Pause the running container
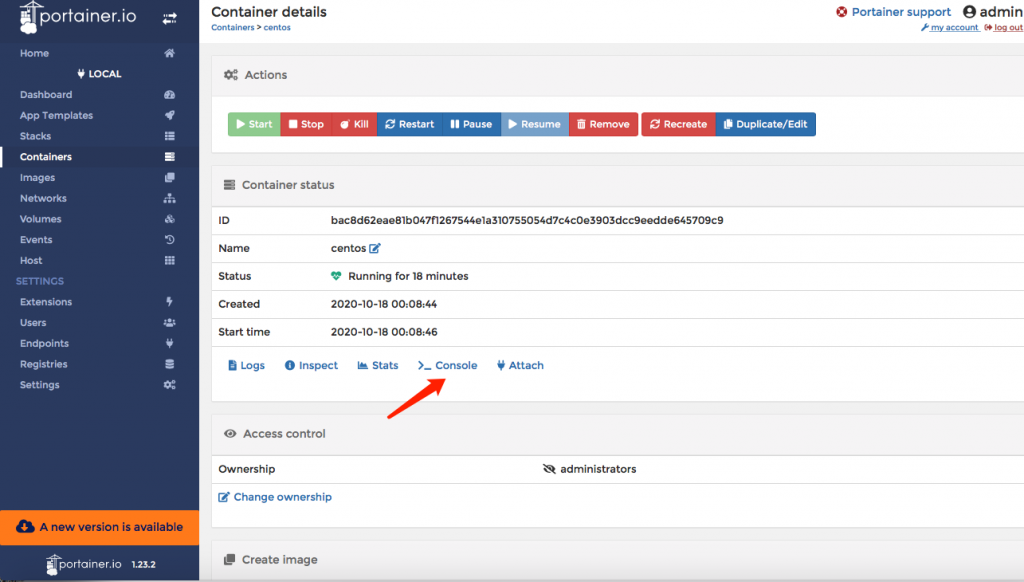This screenshot has height=582, width=1024. coord(471,124)
